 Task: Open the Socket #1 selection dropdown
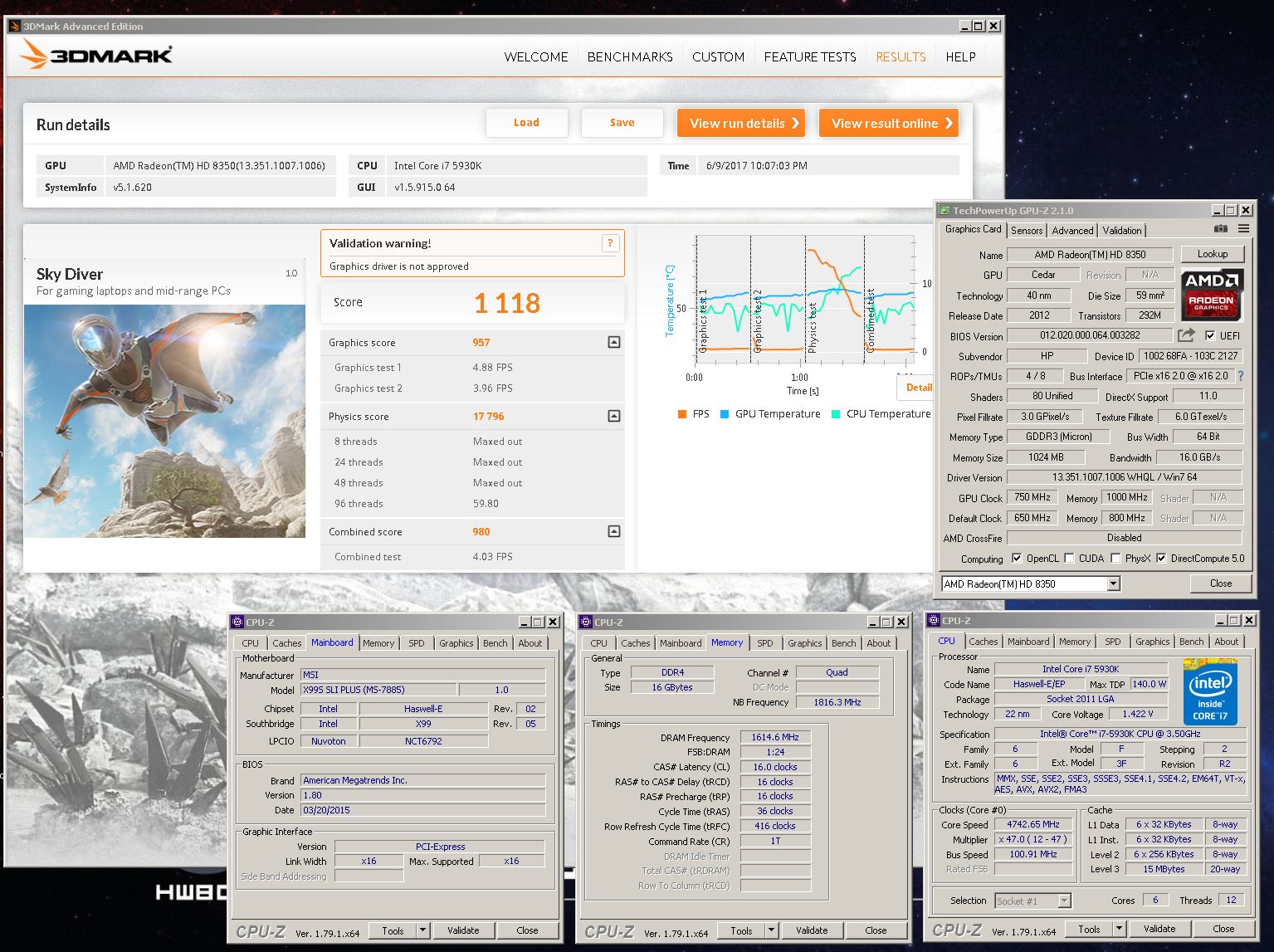[1064, 901]
